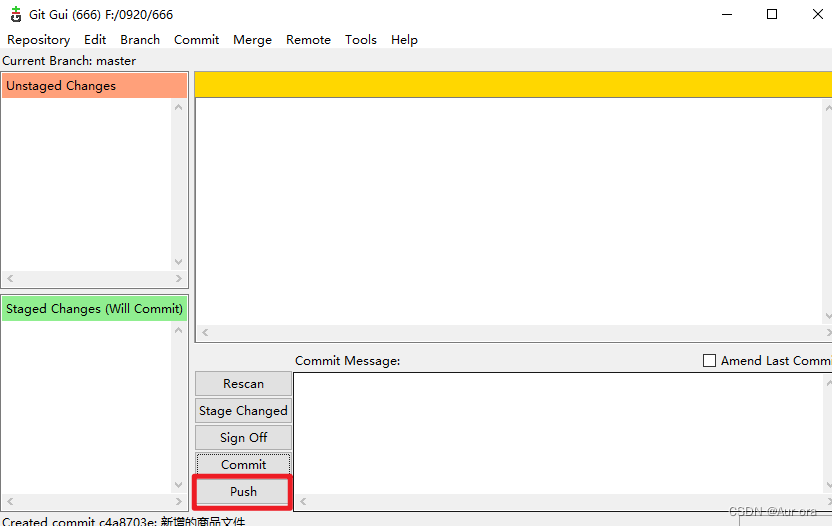Open the Repository menu
Viewport: 832px width, 526px height.
tap(38, 40)
